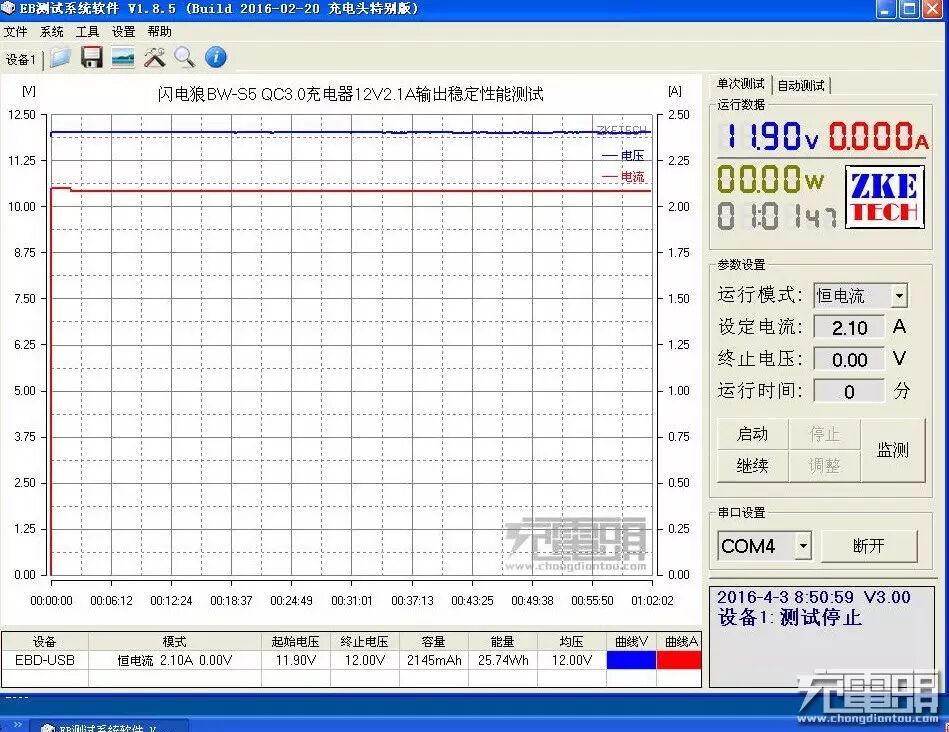Click the 11.90V start voltage cell
The height and width of the screenshot is (732, 949).
296,660
